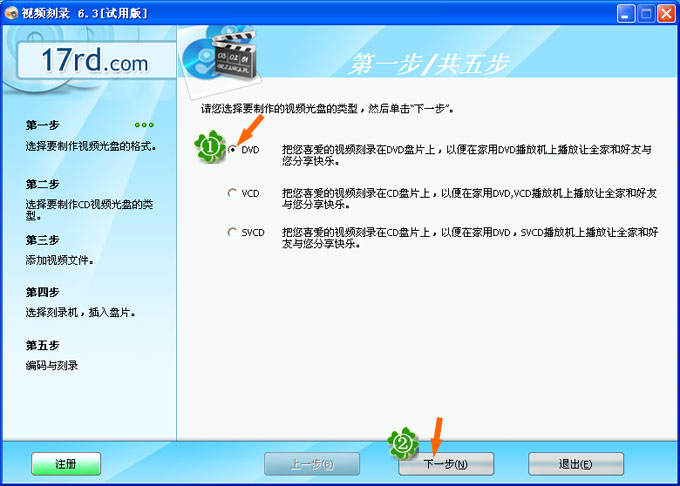Click the 第一步/共五步 header title
The image size is (680, 486).
[429, 64]
